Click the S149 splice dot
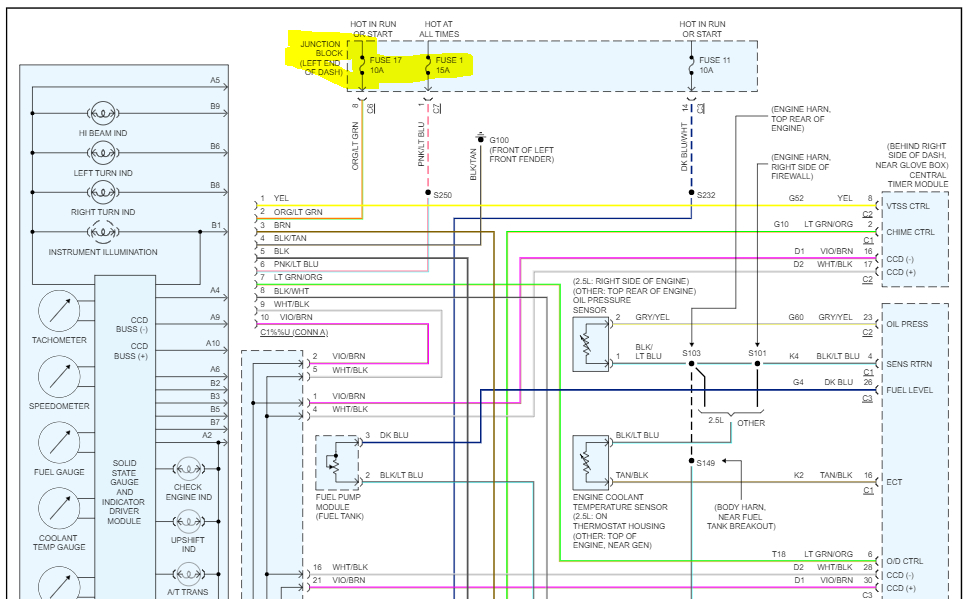Image resolution: width=966 pixels, height=599 pixels. pyautogui.click(x=692, y=461)
